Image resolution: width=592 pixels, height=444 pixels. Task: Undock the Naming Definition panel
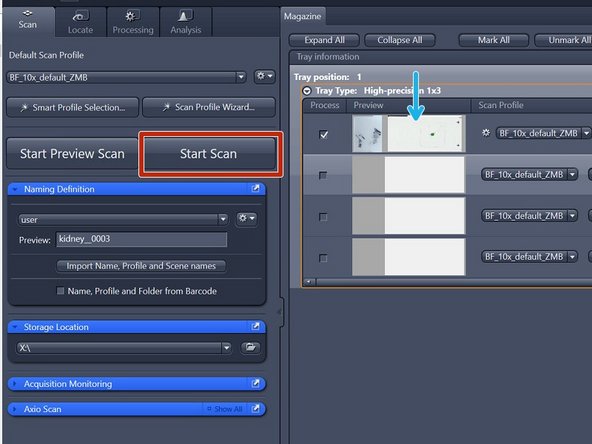coord(256,188)
